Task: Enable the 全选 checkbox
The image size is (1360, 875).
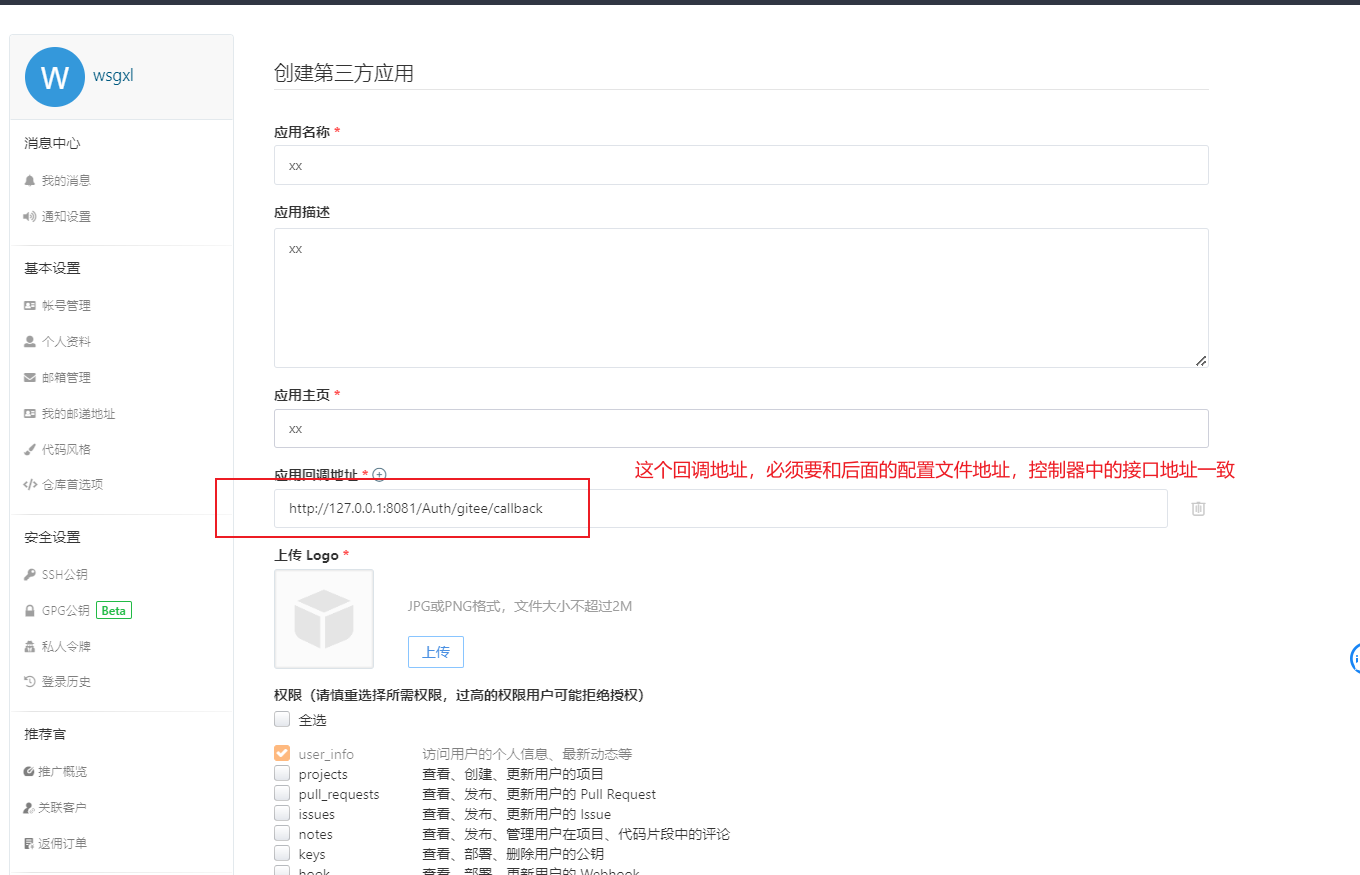Action: pyautogui.click(x=281, y=719)
